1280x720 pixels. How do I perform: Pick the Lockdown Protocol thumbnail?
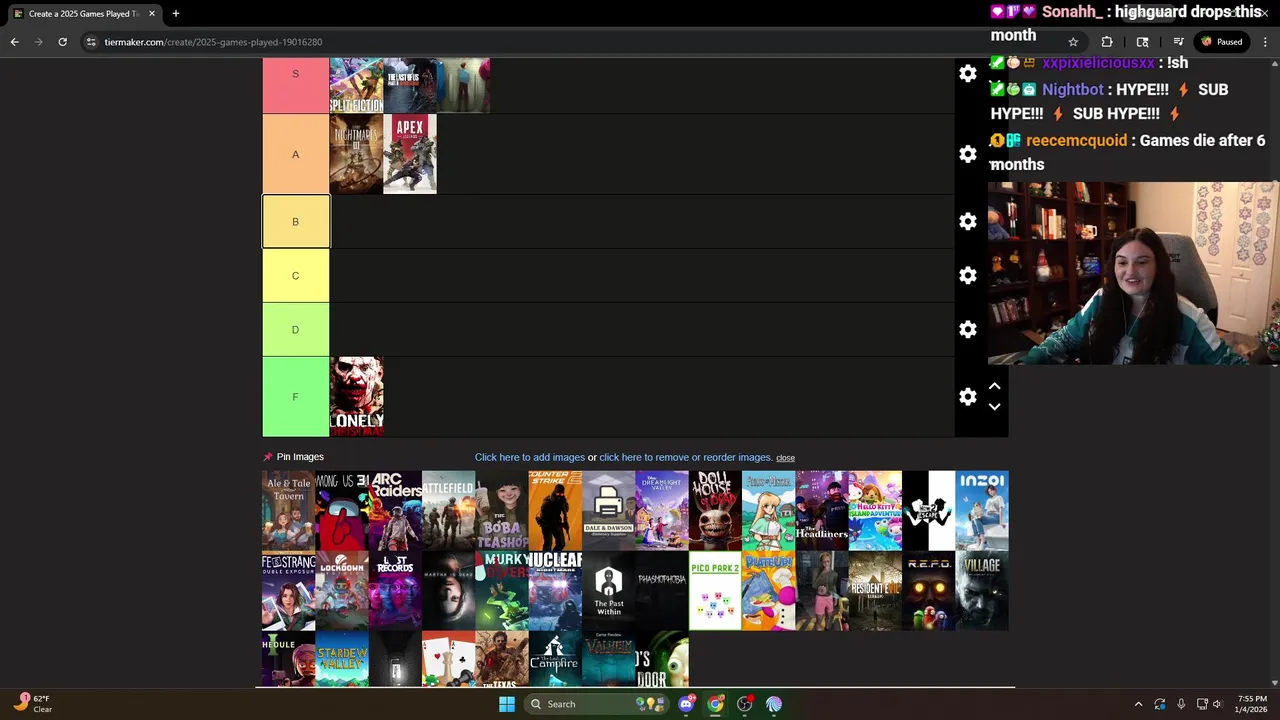pyautogui.click(x=342, y=591)
